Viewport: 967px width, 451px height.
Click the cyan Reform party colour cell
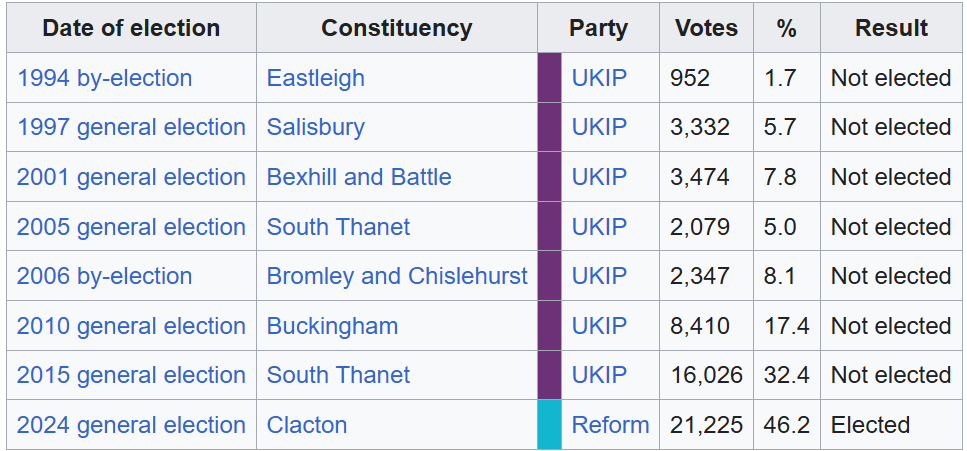[549, 425]
